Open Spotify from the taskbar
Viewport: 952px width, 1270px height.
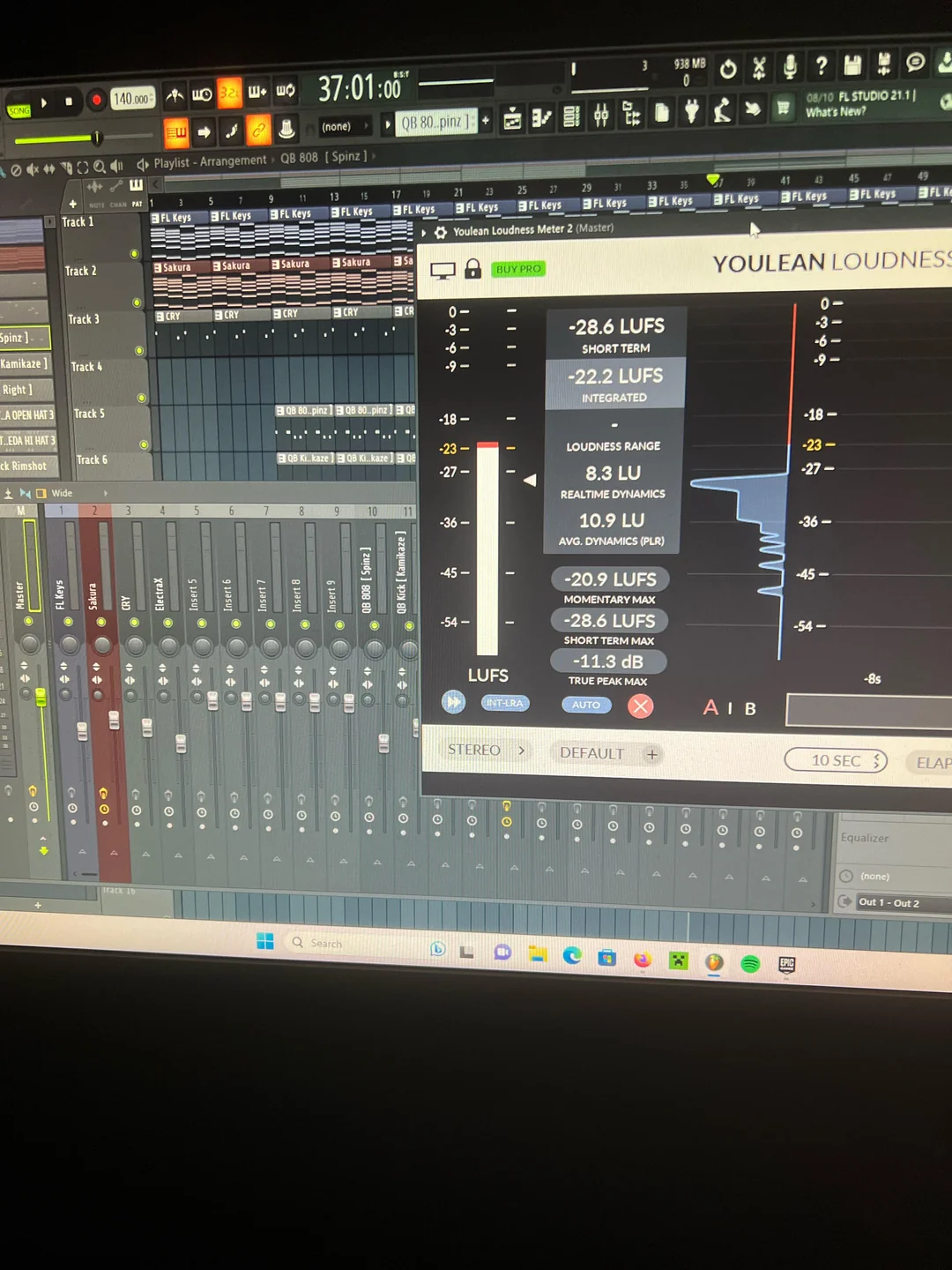pos(750,964)
